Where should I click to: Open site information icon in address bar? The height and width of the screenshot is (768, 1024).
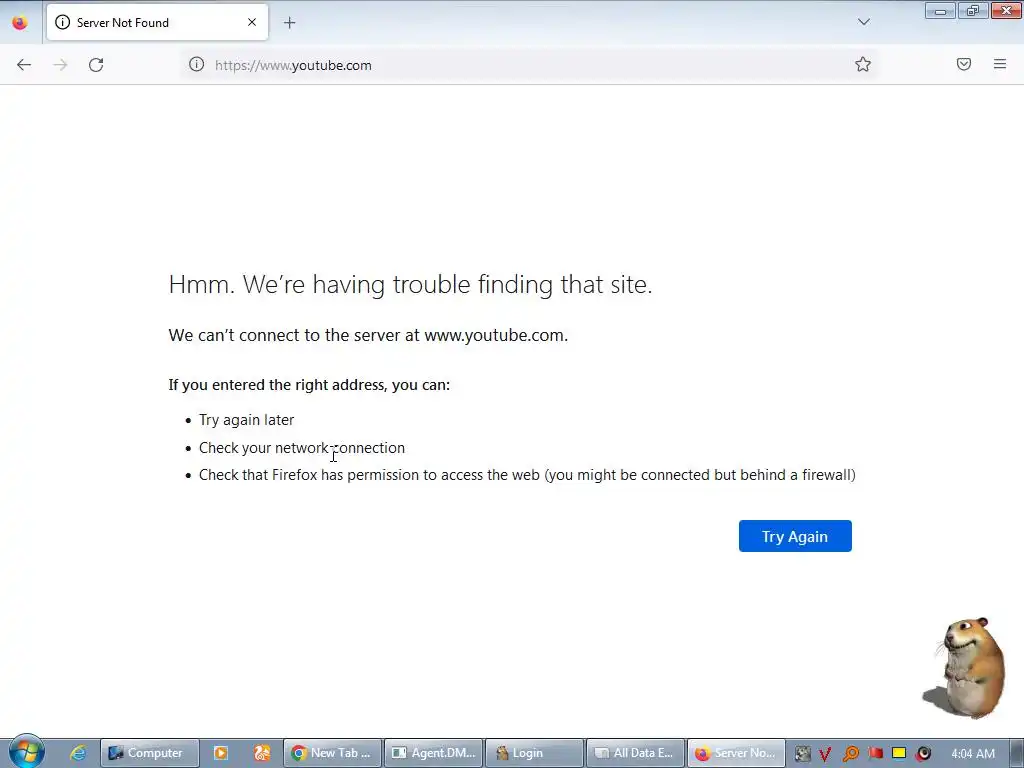(x=197, y=65)
